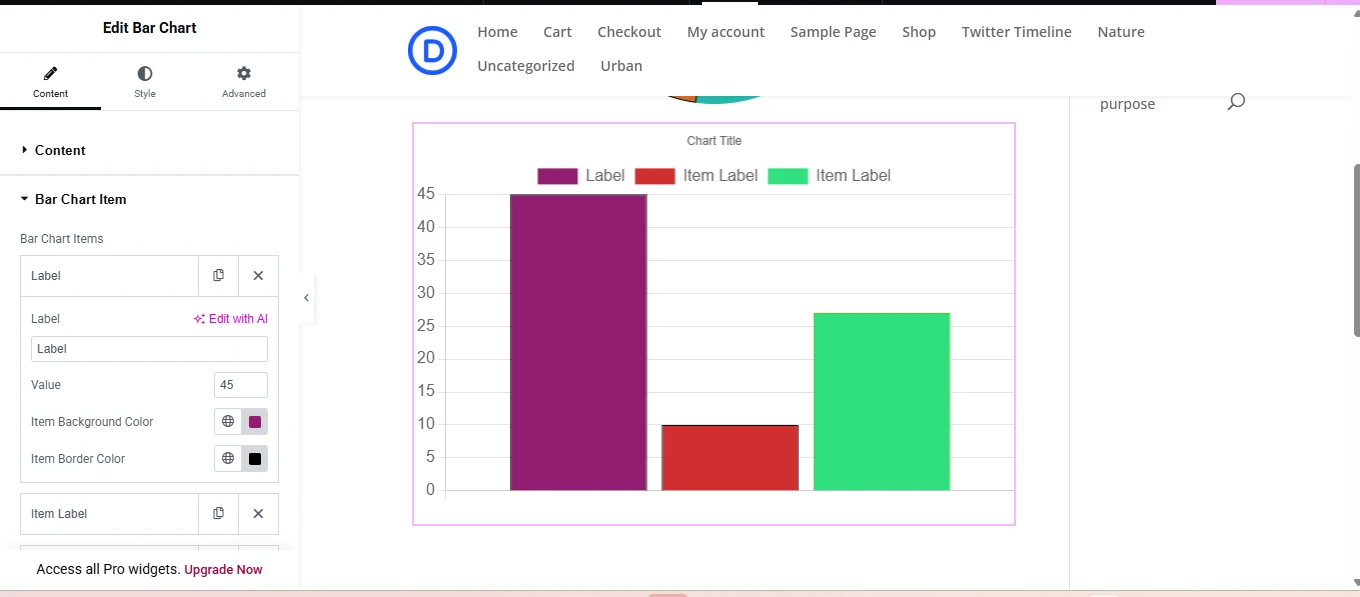Open the Urban category link

coord(621,66)
